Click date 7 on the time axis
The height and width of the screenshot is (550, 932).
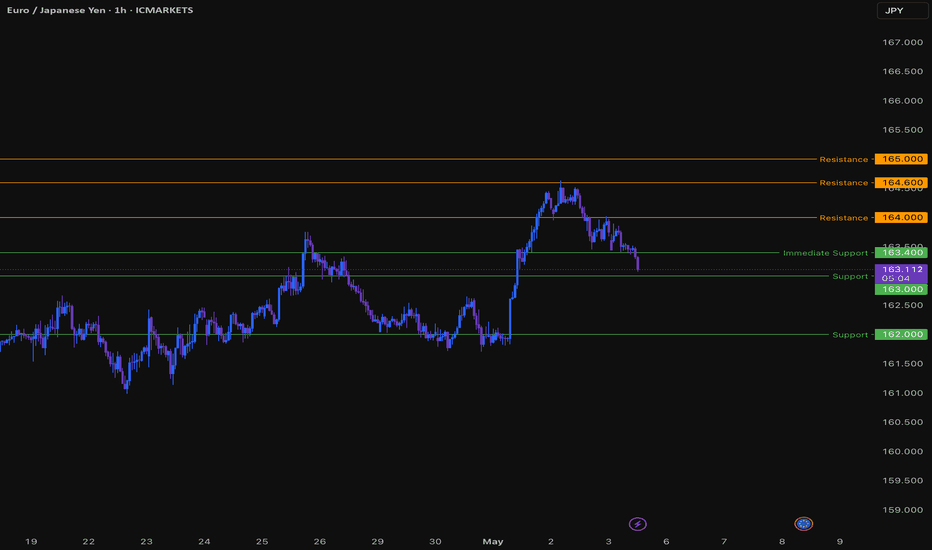click(724, 542)
